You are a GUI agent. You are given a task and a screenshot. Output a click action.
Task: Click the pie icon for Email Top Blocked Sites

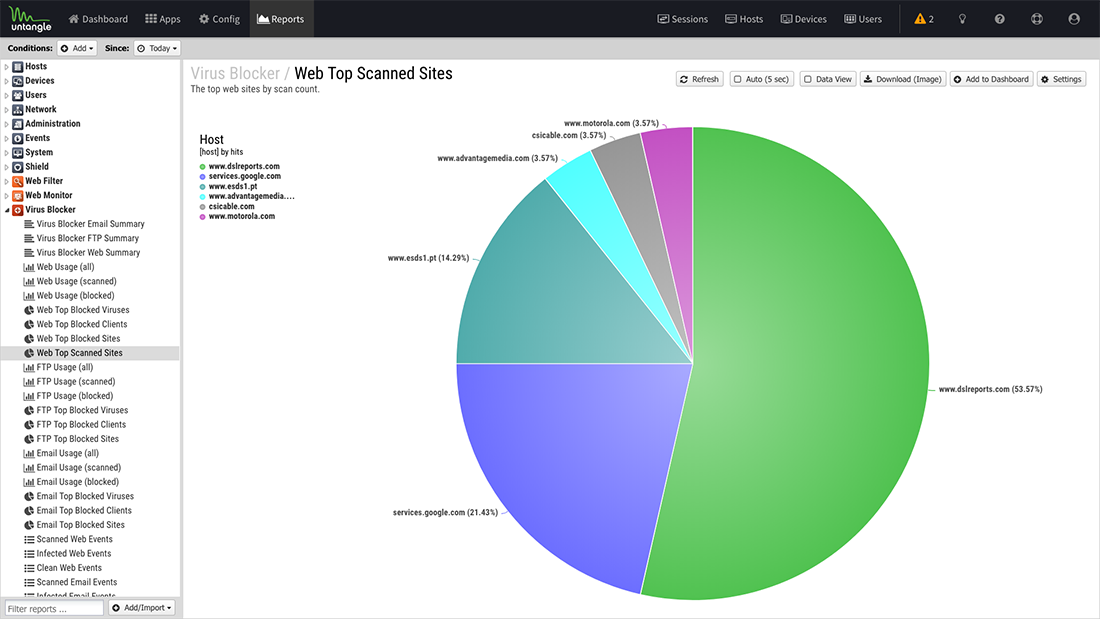[x=29, y=525]
